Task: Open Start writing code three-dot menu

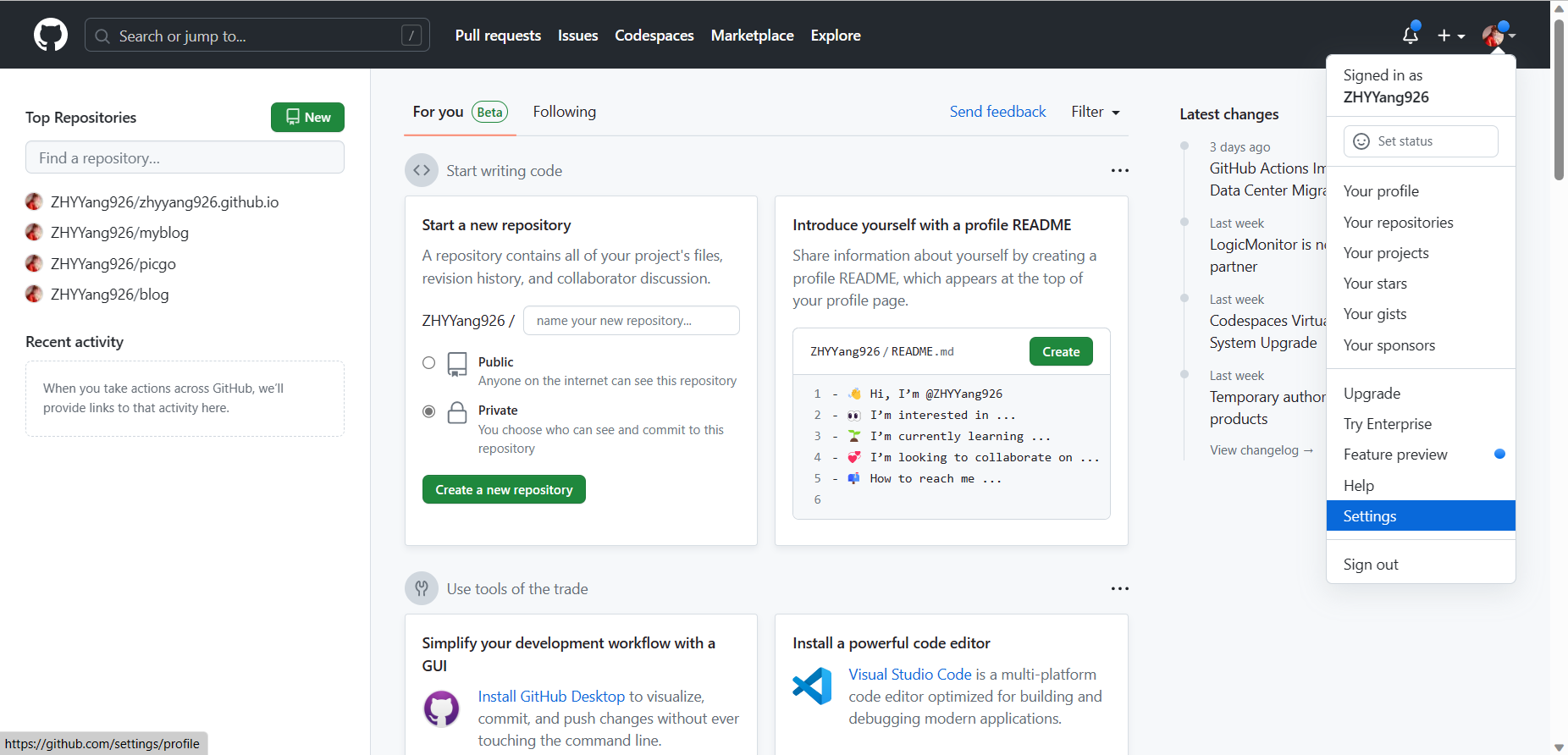Action: pyautogui.click(x=1119, y=170)
